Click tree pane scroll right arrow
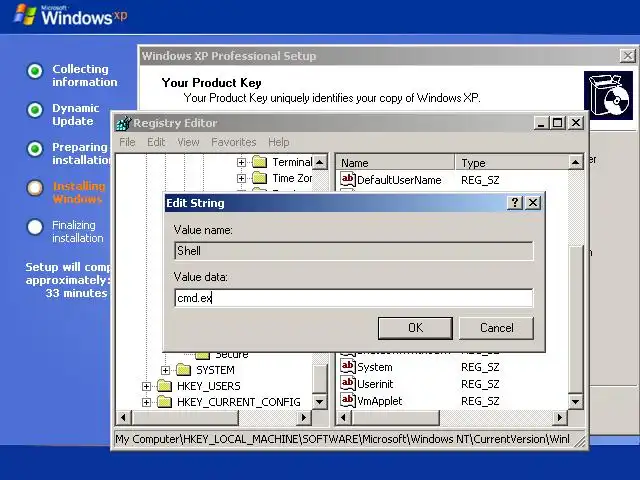 304,418
